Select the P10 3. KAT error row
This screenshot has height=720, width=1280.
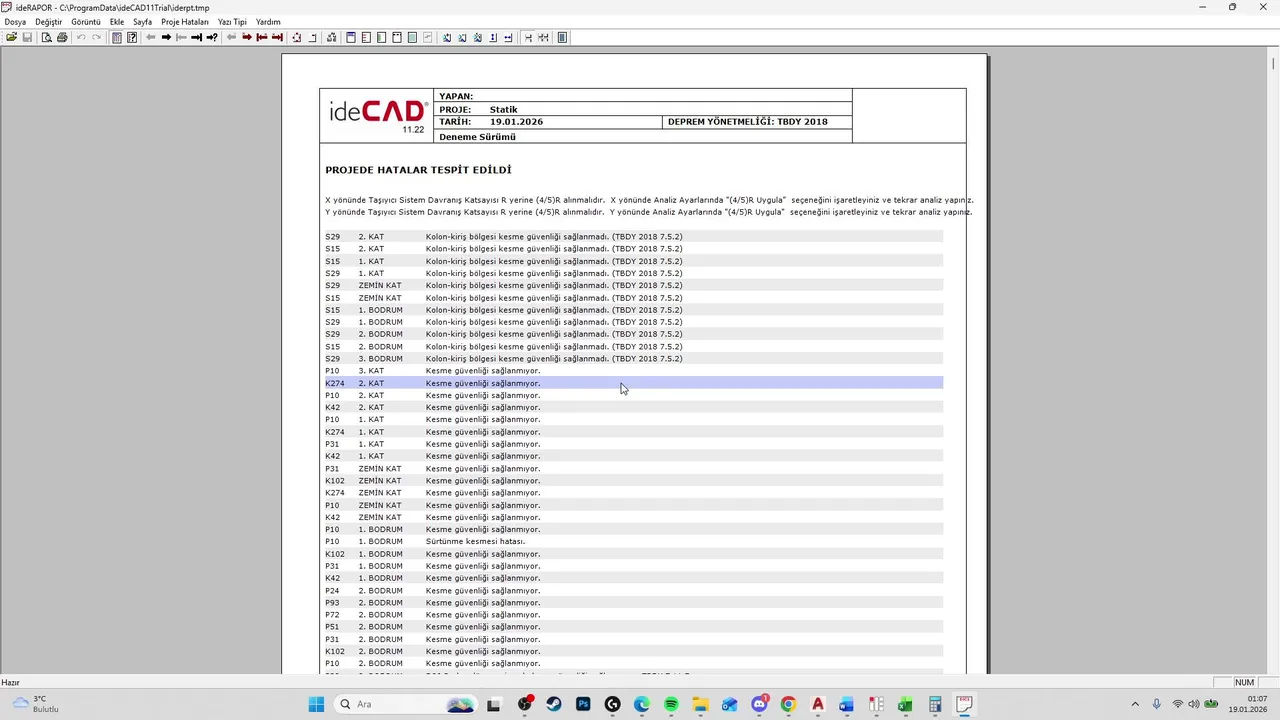point(633,371)
